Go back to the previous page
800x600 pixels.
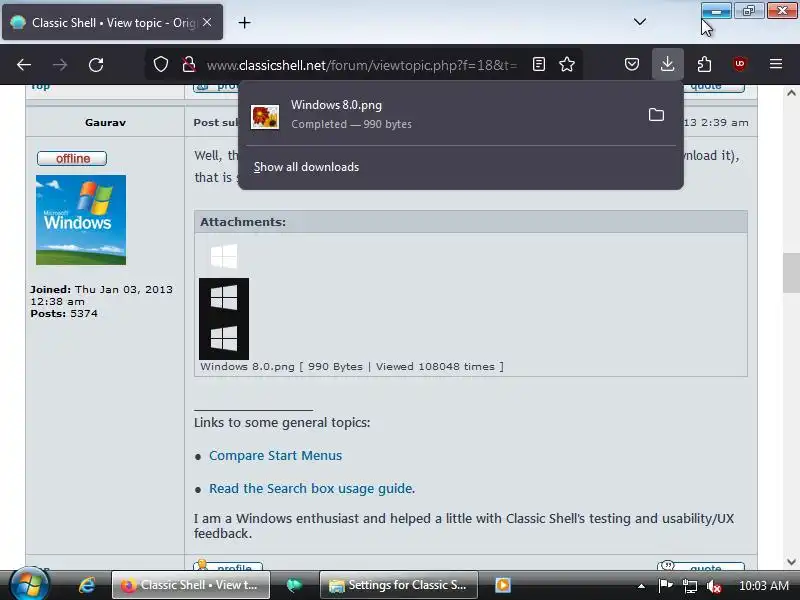tap(24, 65)
